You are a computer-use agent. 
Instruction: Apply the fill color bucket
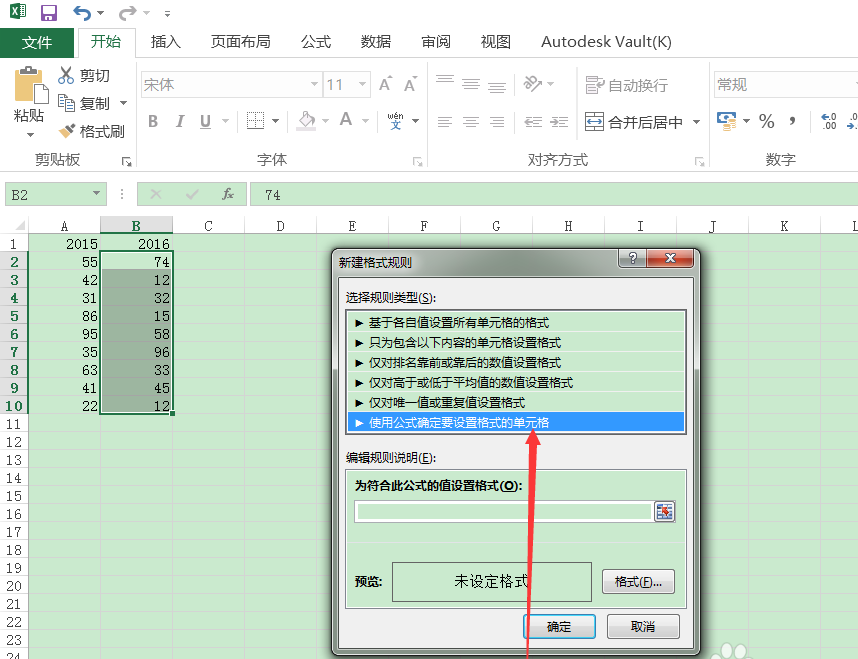[306, 120]
